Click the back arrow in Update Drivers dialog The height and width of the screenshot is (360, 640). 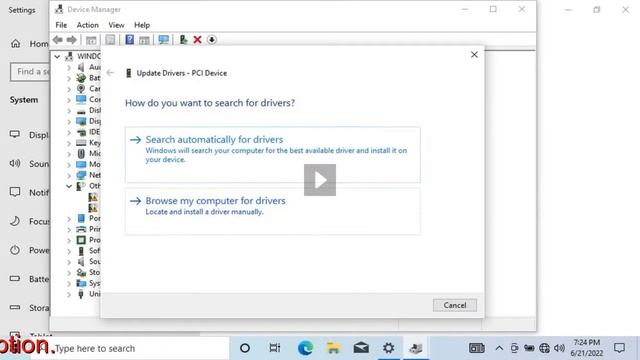click(x=110, y=73)
